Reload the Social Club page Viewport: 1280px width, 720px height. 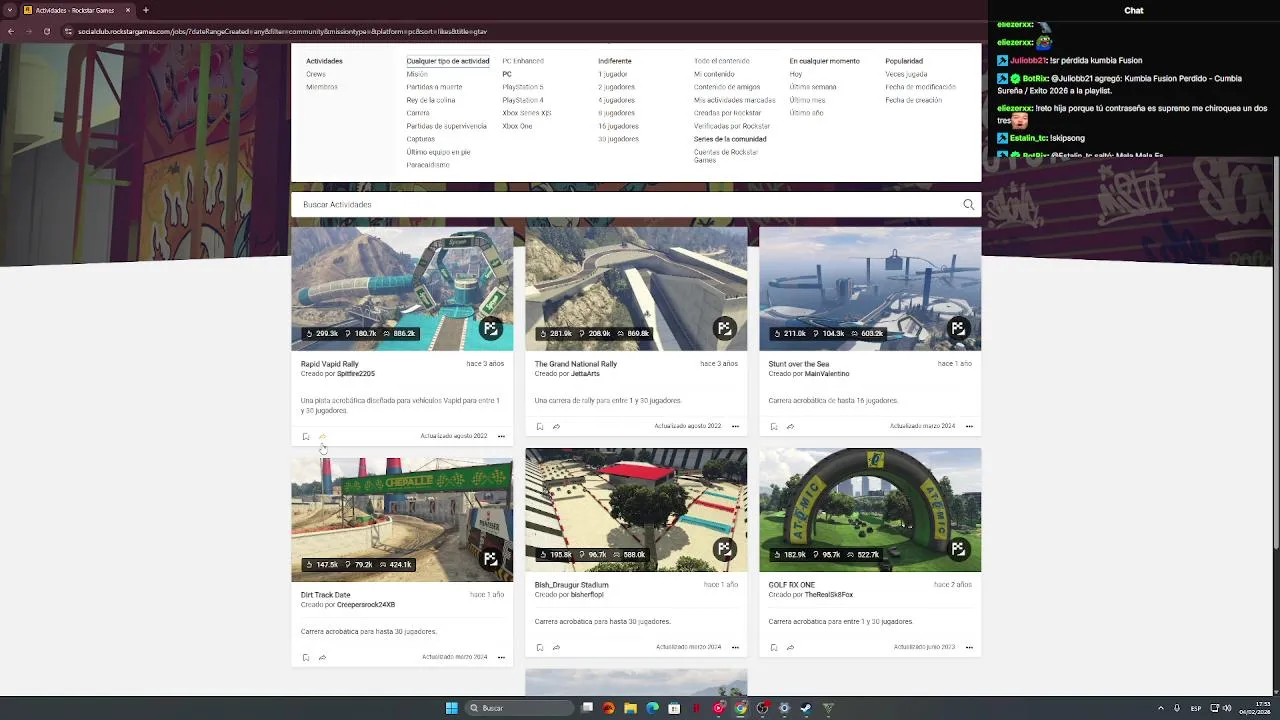point(46,31)
